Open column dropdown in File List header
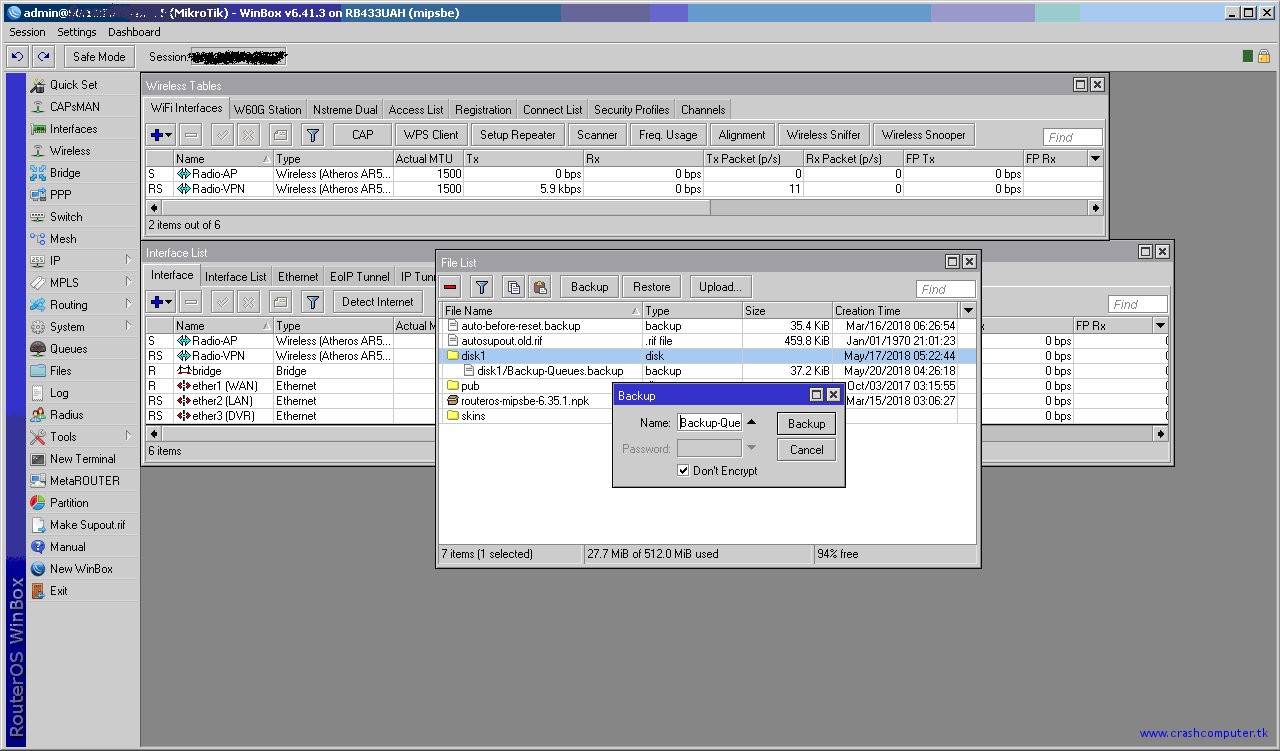 [968, 311]
